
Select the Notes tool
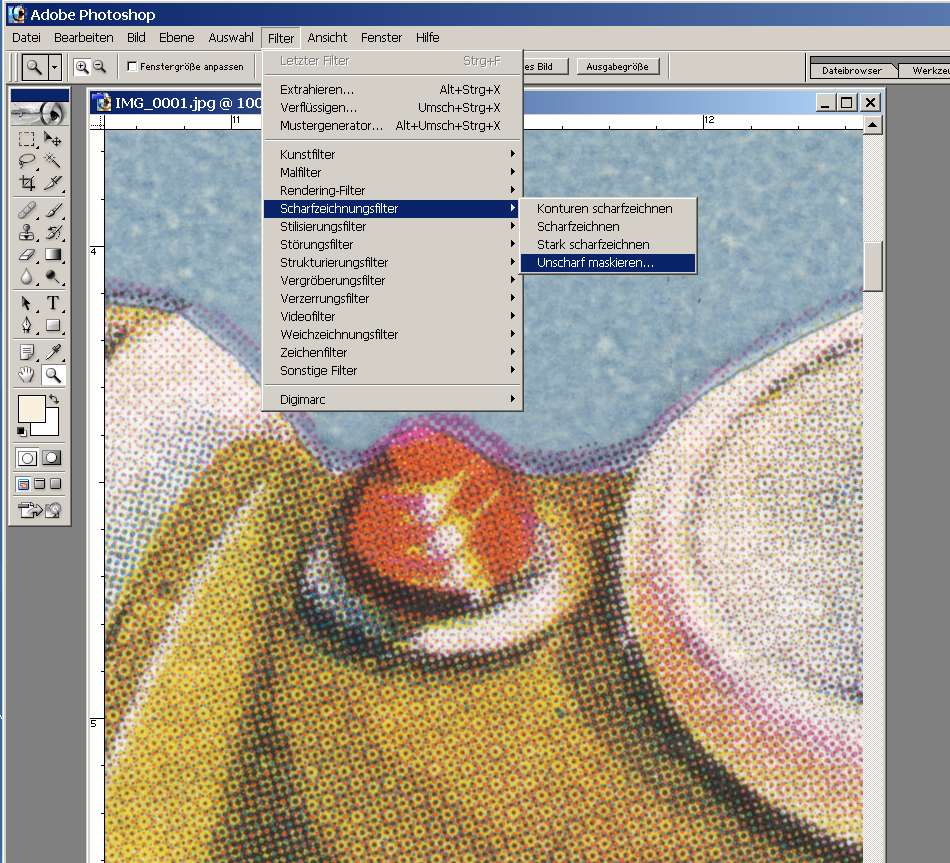point(27,352)
